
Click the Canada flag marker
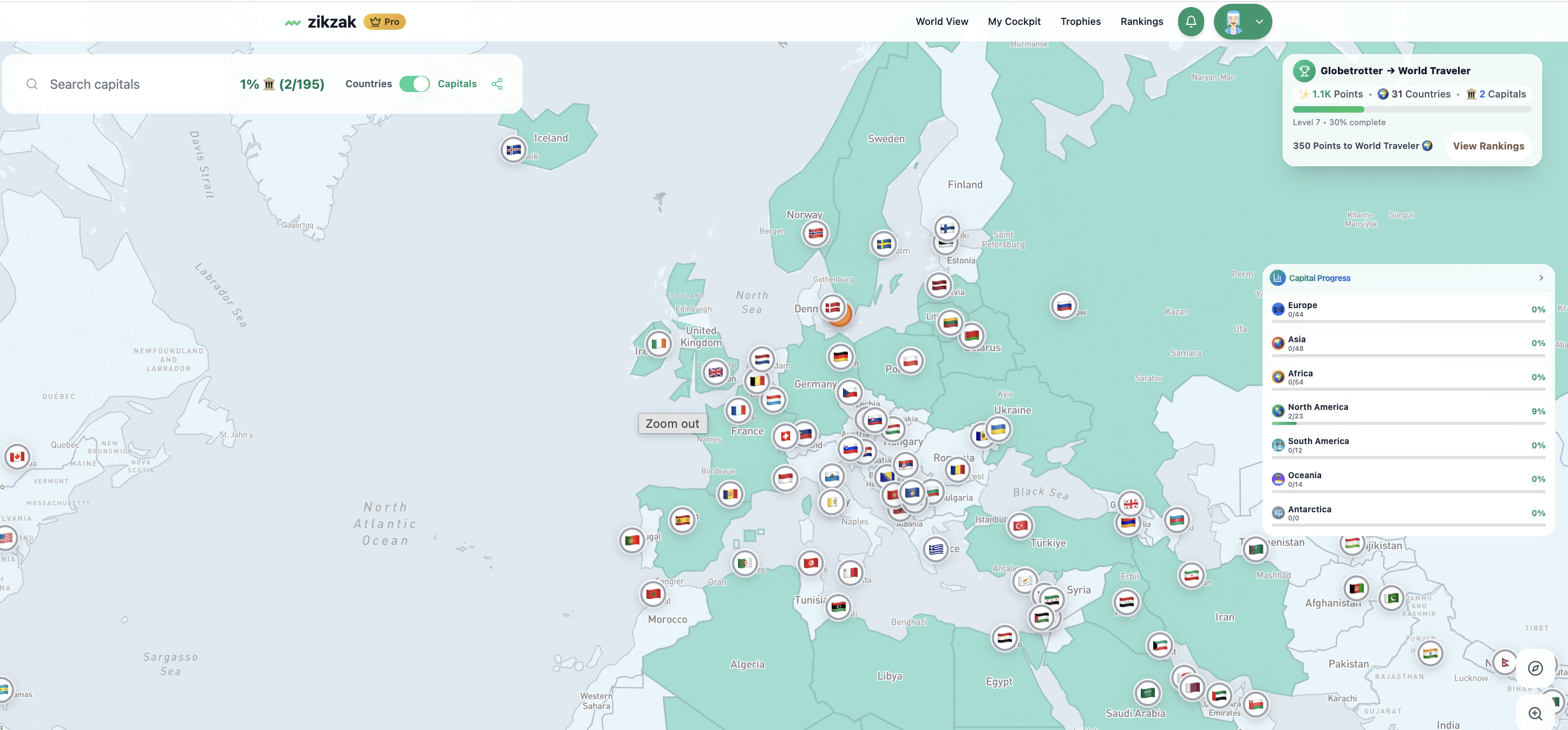pyautogui.click(x=17, y=457)
